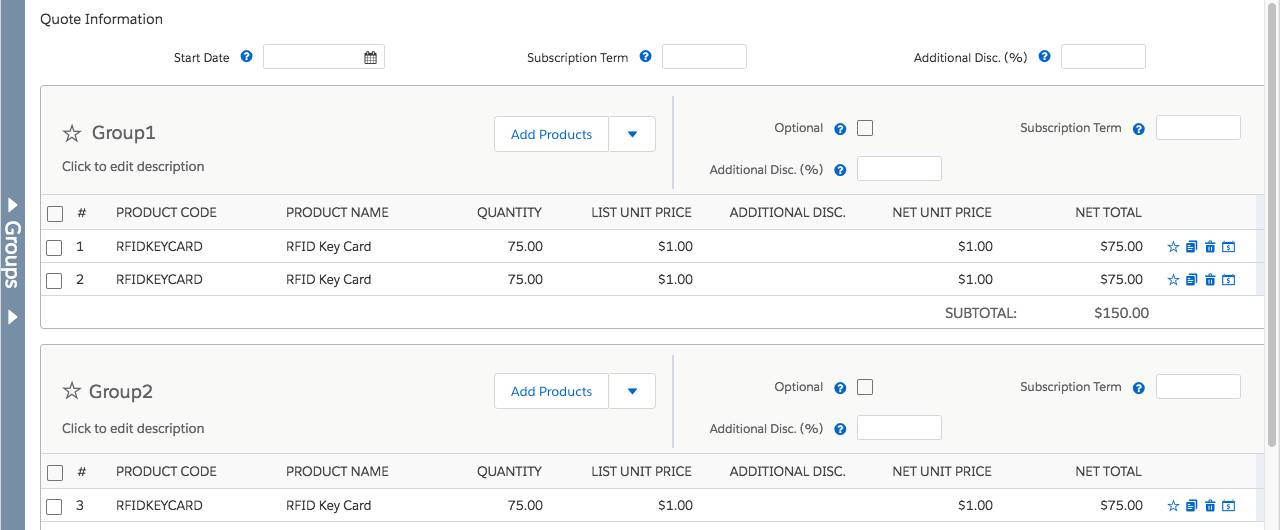Click Add Products in Group2
The width and height of the screenshot is (1280, 530).
[x=551, y=391]
